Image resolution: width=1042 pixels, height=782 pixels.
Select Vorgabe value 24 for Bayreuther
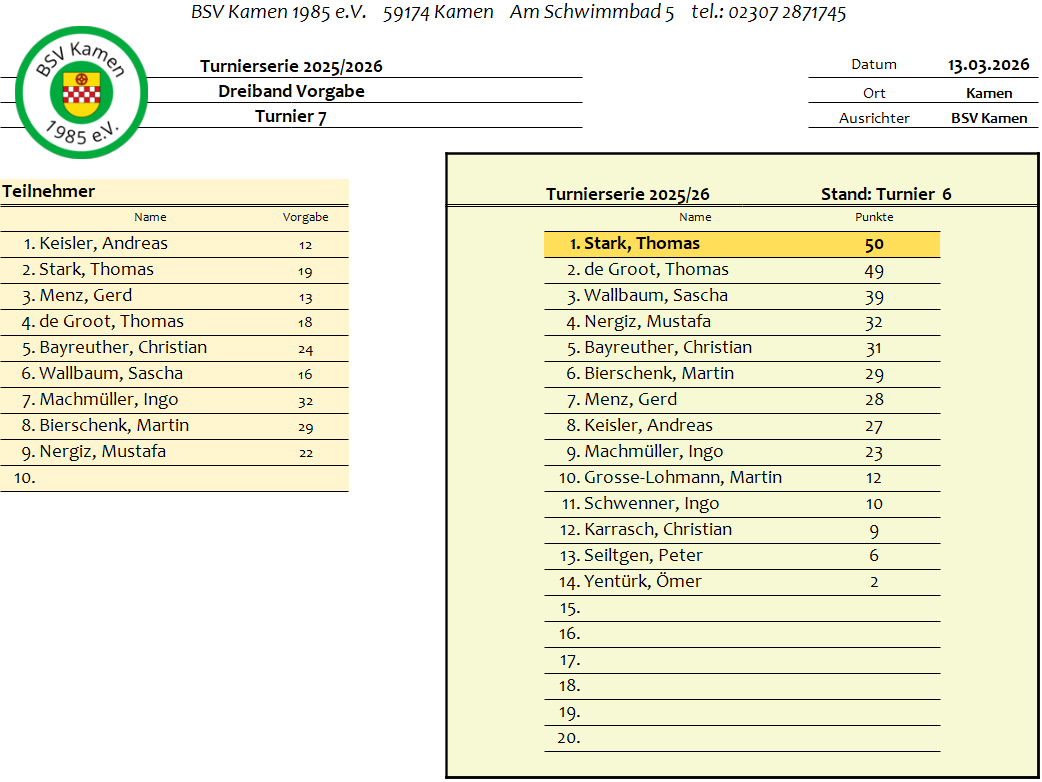pos(305,348)
